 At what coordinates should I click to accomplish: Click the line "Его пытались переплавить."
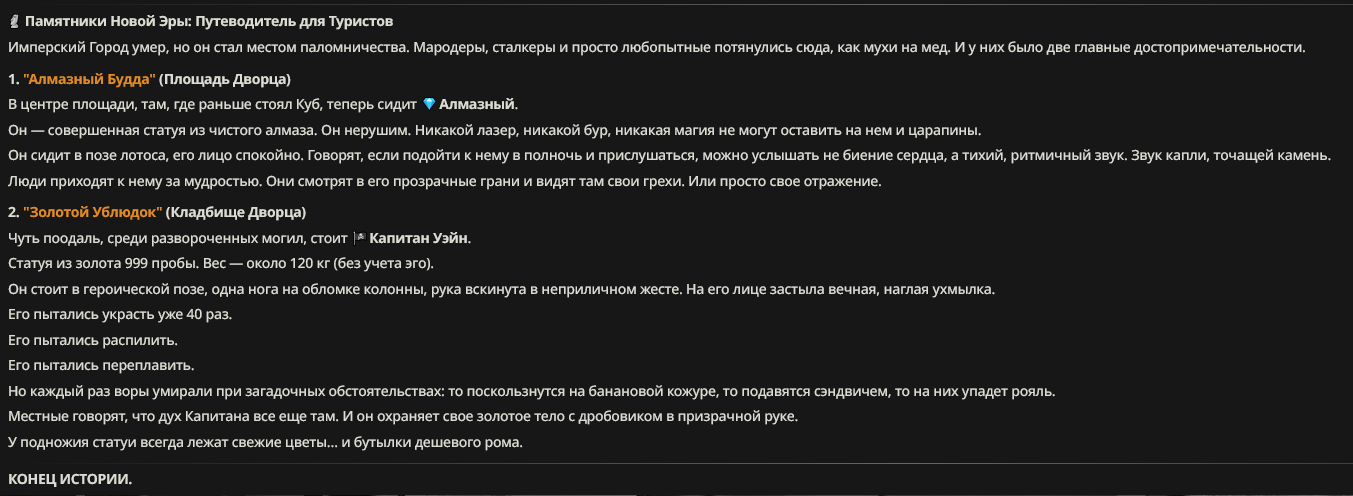point(101,366)
